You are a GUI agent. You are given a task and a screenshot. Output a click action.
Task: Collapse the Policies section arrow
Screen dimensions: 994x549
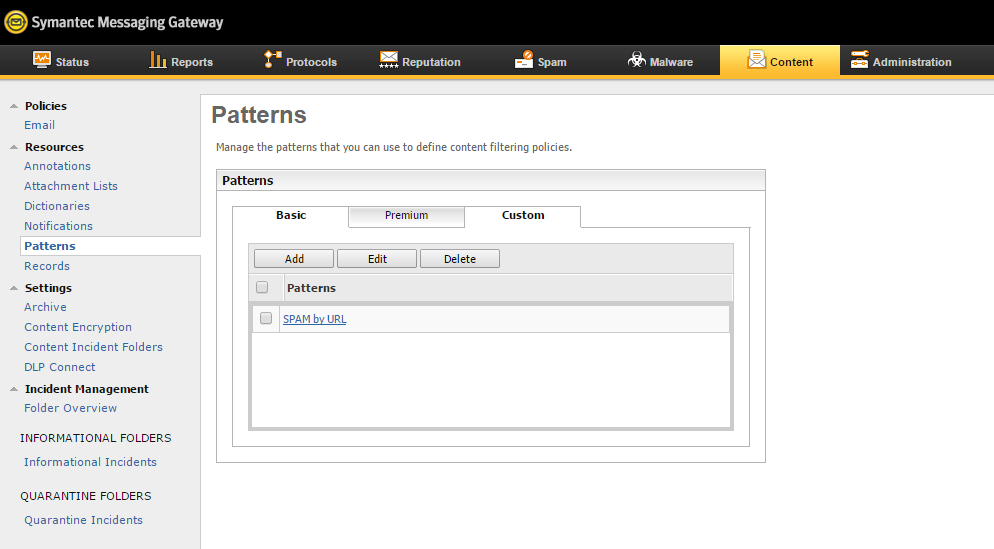pyautogui.click(x=14, y=106)
